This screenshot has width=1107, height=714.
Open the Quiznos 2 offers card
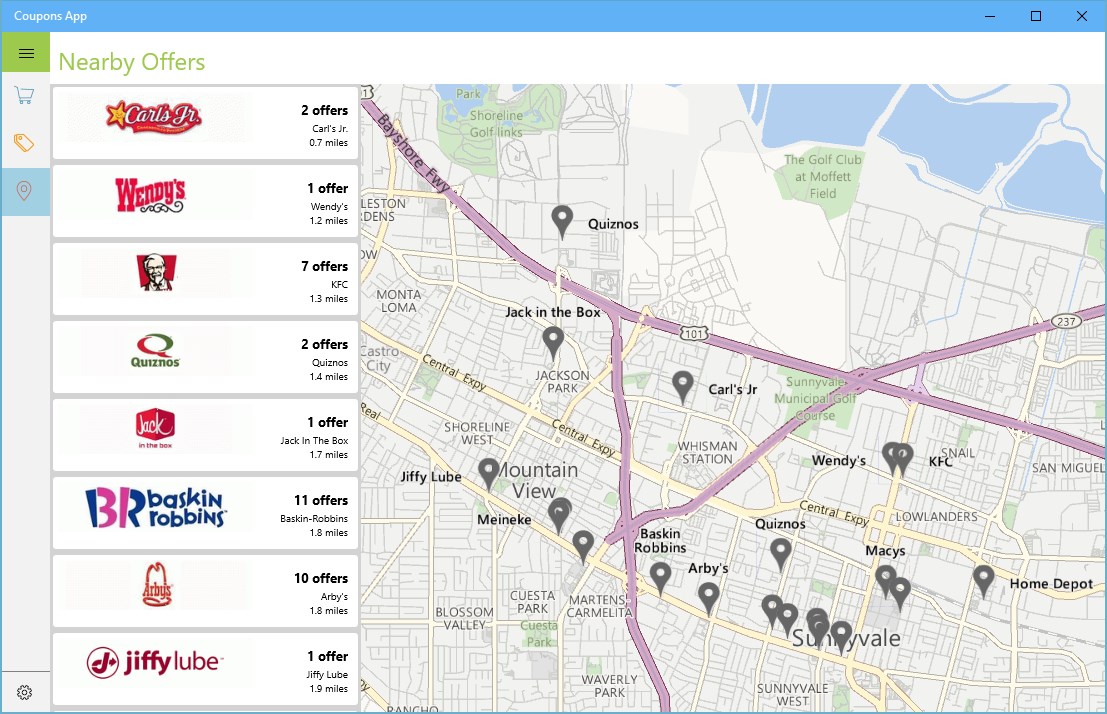[205, 357]
